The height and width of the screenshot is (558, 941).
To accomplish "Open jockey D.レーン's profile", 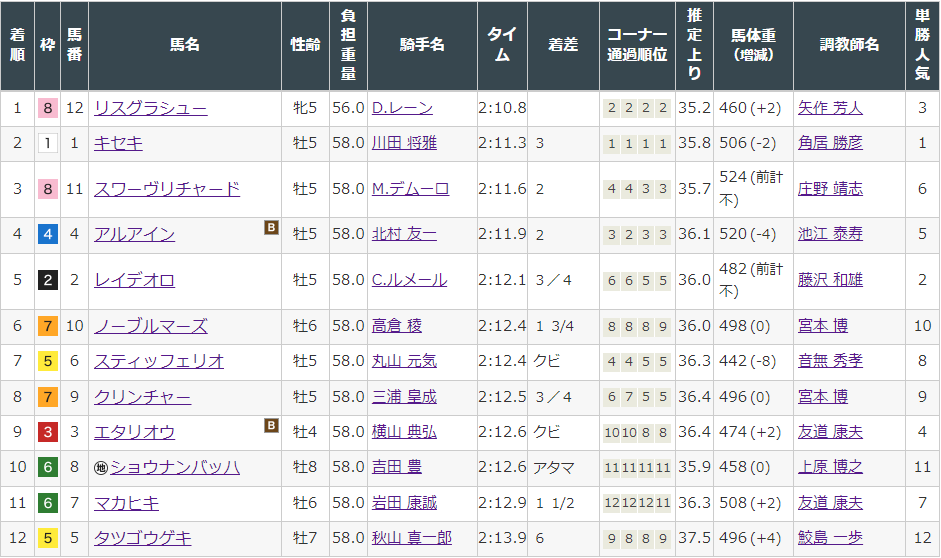I will click(x=402, y=109).
